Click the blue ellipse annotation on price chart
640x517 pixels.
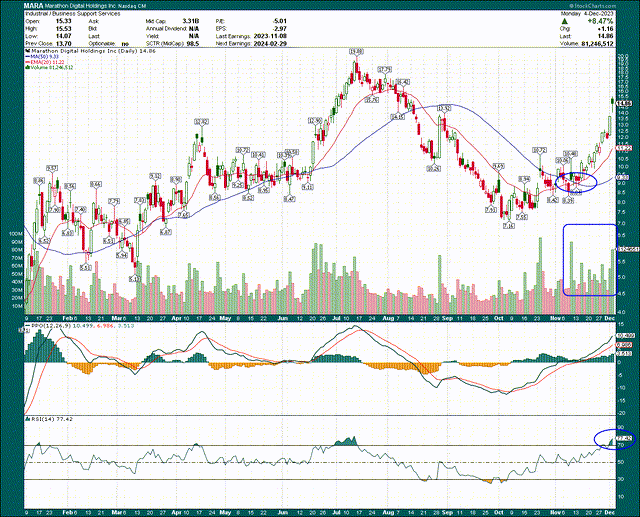[x=577, y=180]
